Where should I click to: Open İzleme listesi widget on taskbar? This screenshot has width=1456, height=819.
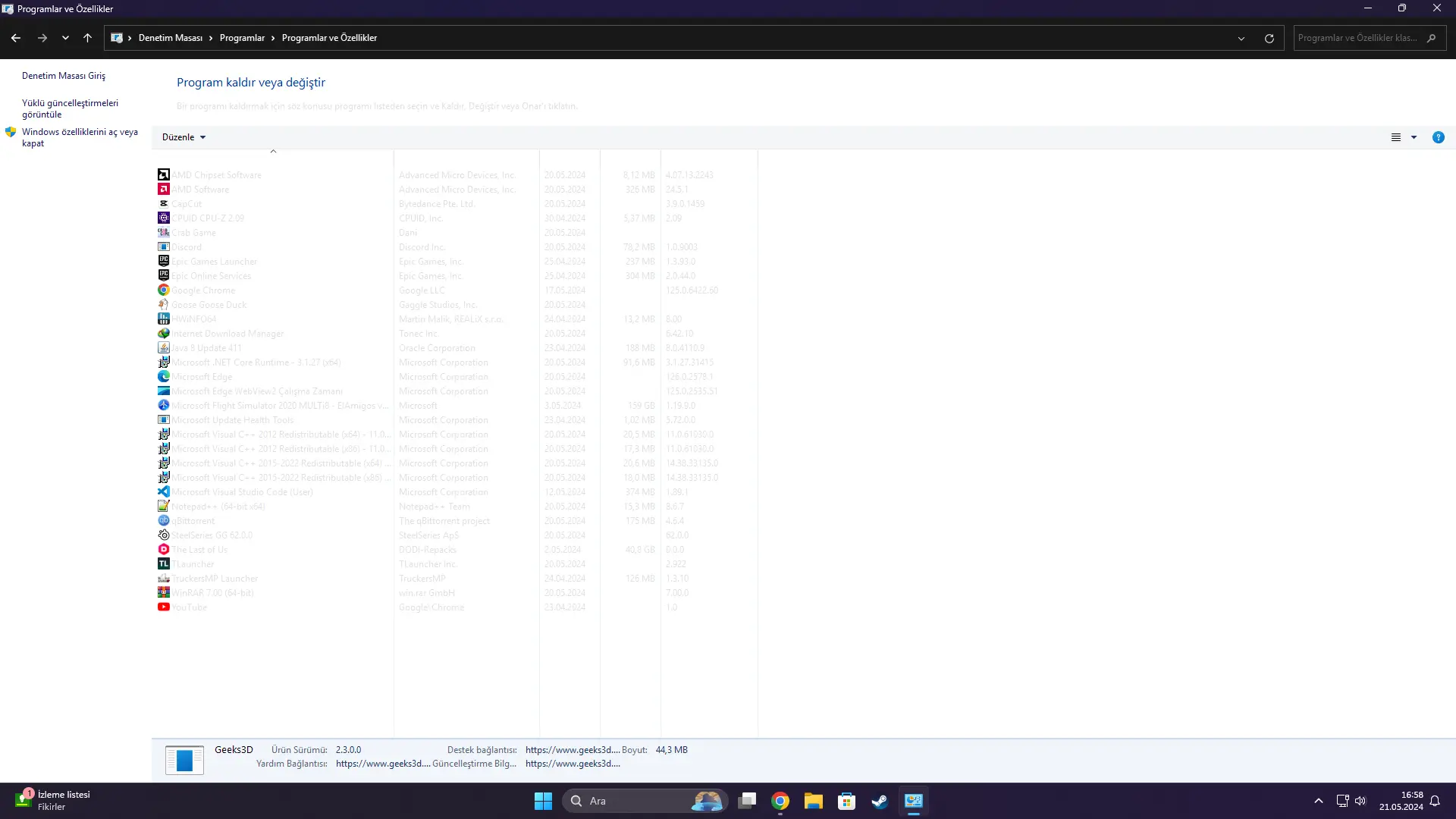[x=52, y=801]
